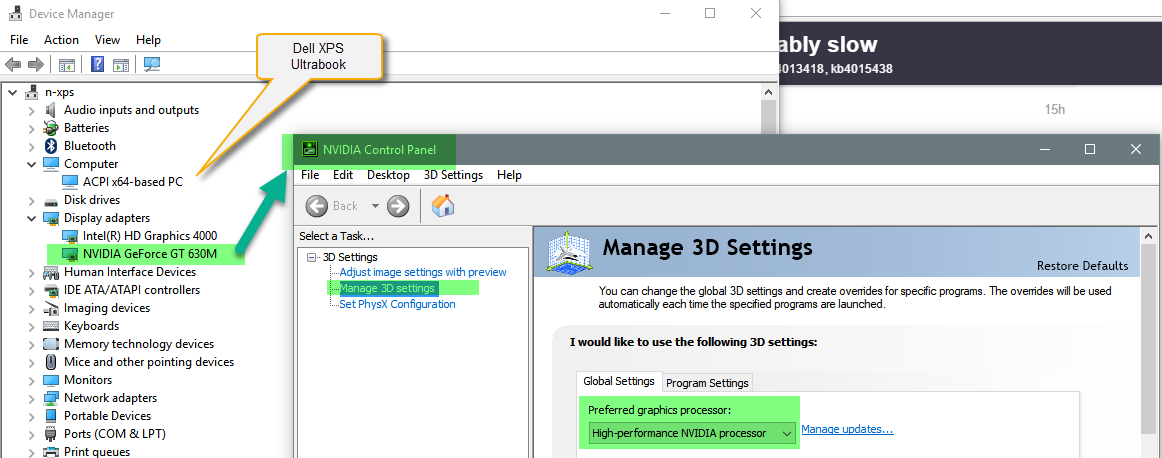Click the Intel(R) HD Graphics 4000 adapter icon

pyautogui.click(x=70, y=236)
